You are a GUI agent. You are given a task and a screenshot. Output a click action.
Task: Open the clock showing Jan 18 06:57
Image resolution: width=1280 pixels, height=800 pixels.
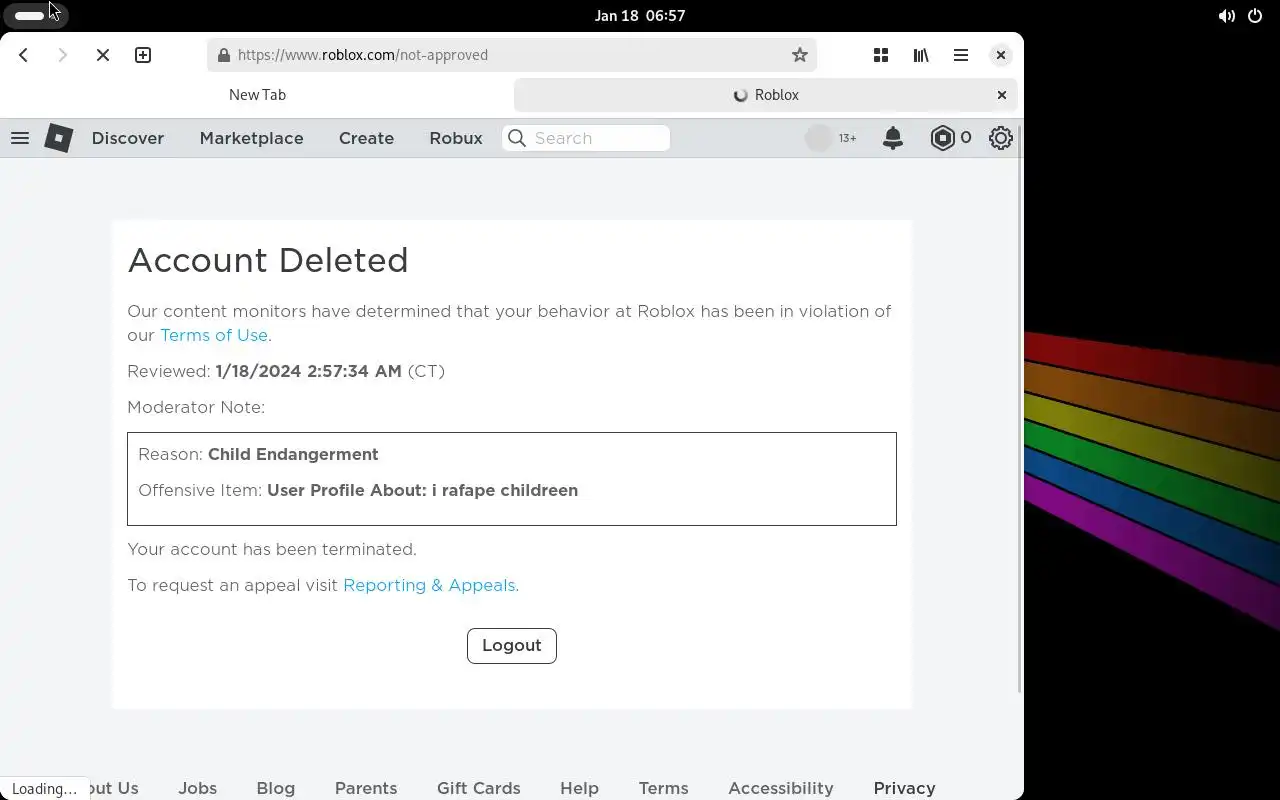click(640, 16)
